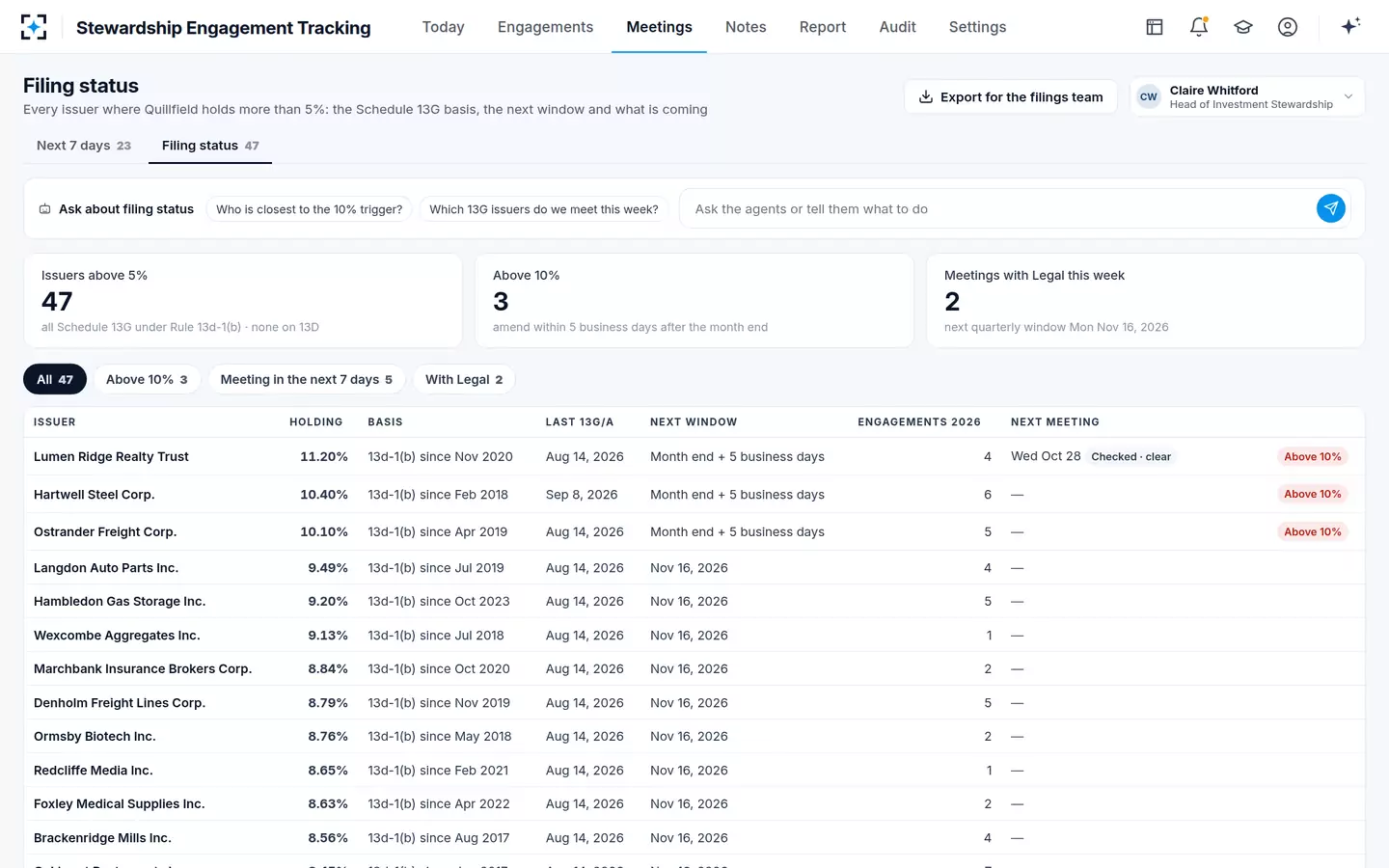
Task: Open the Engagements tab
Action: [545, 27]
